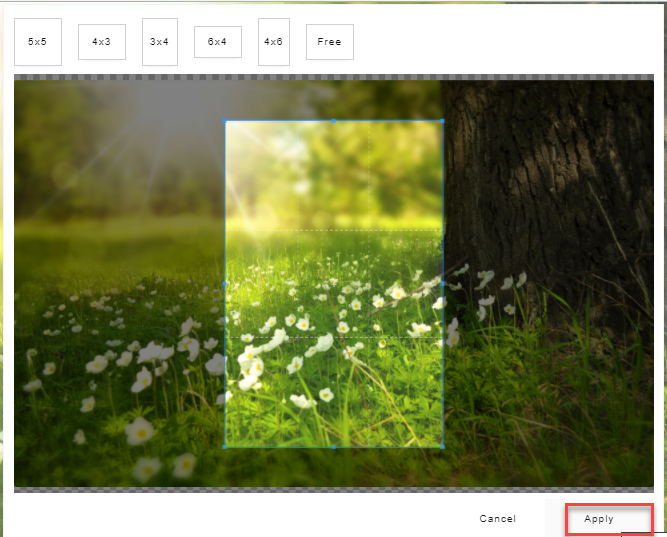
Task: Click the bottom-right crop corner handle
Action: pos(443,447)
